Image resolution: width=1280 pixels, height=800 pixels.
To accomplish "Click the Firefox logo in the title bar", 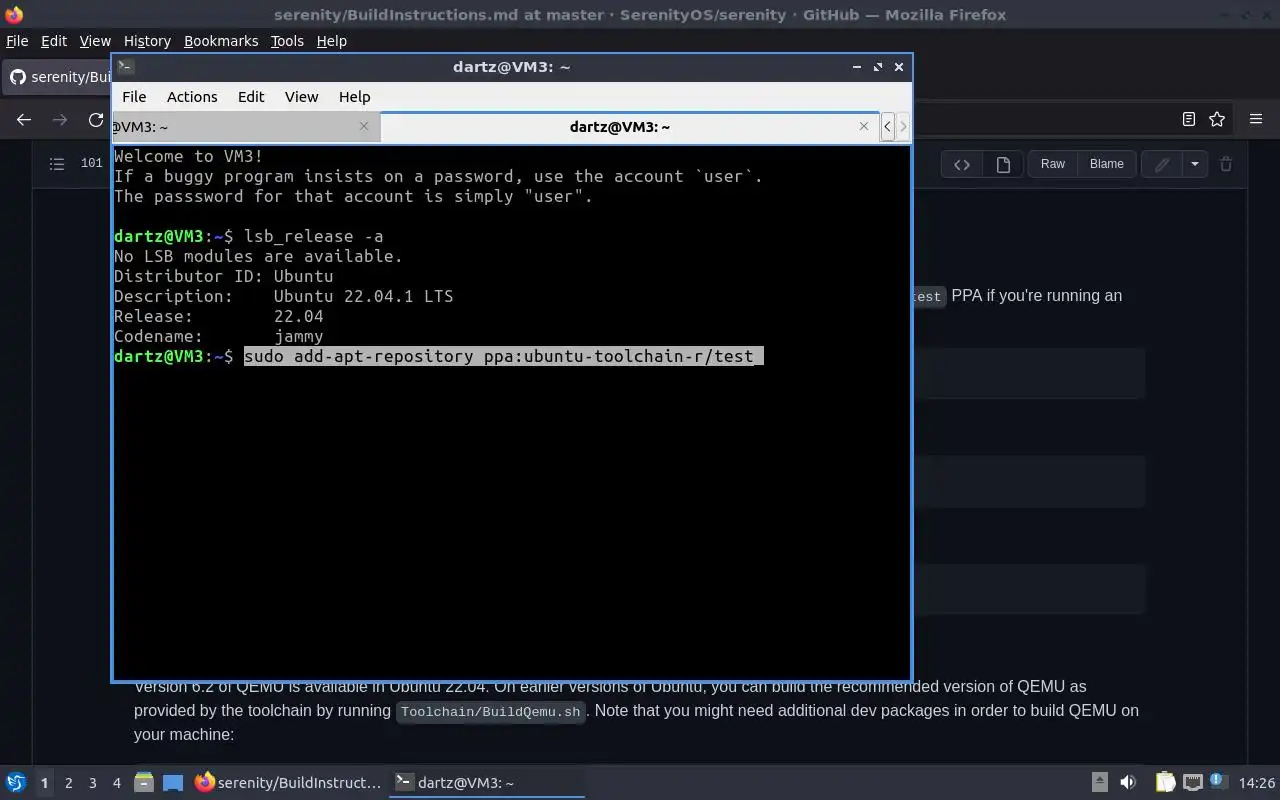I will point(14,14).
